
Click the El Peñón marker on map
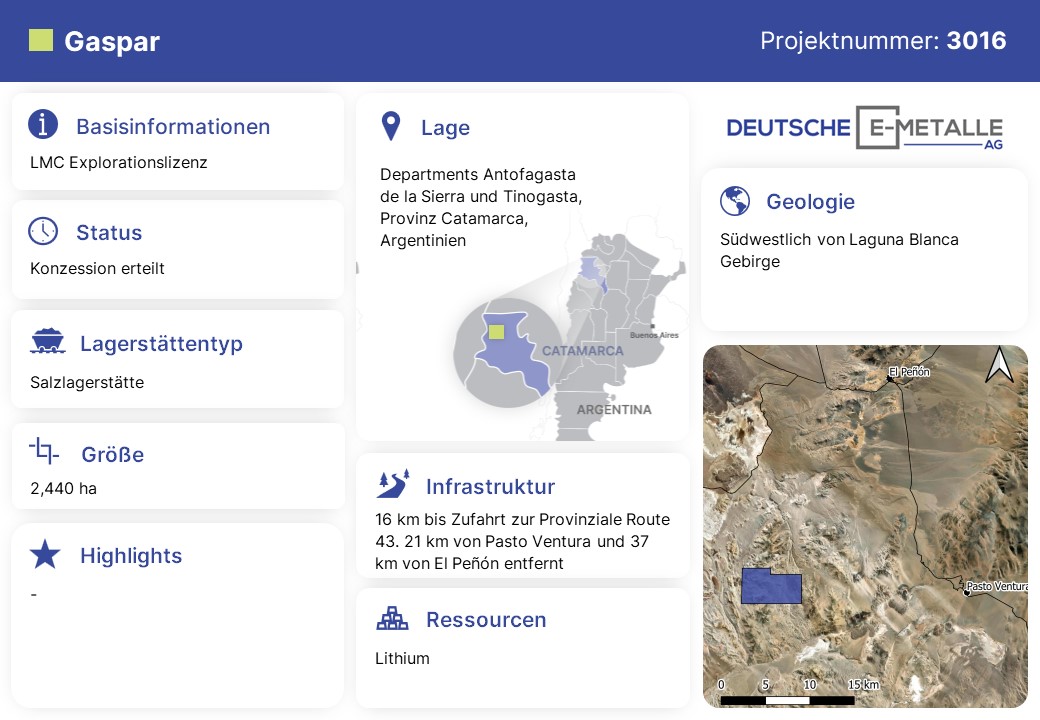[x=890, y=378]
